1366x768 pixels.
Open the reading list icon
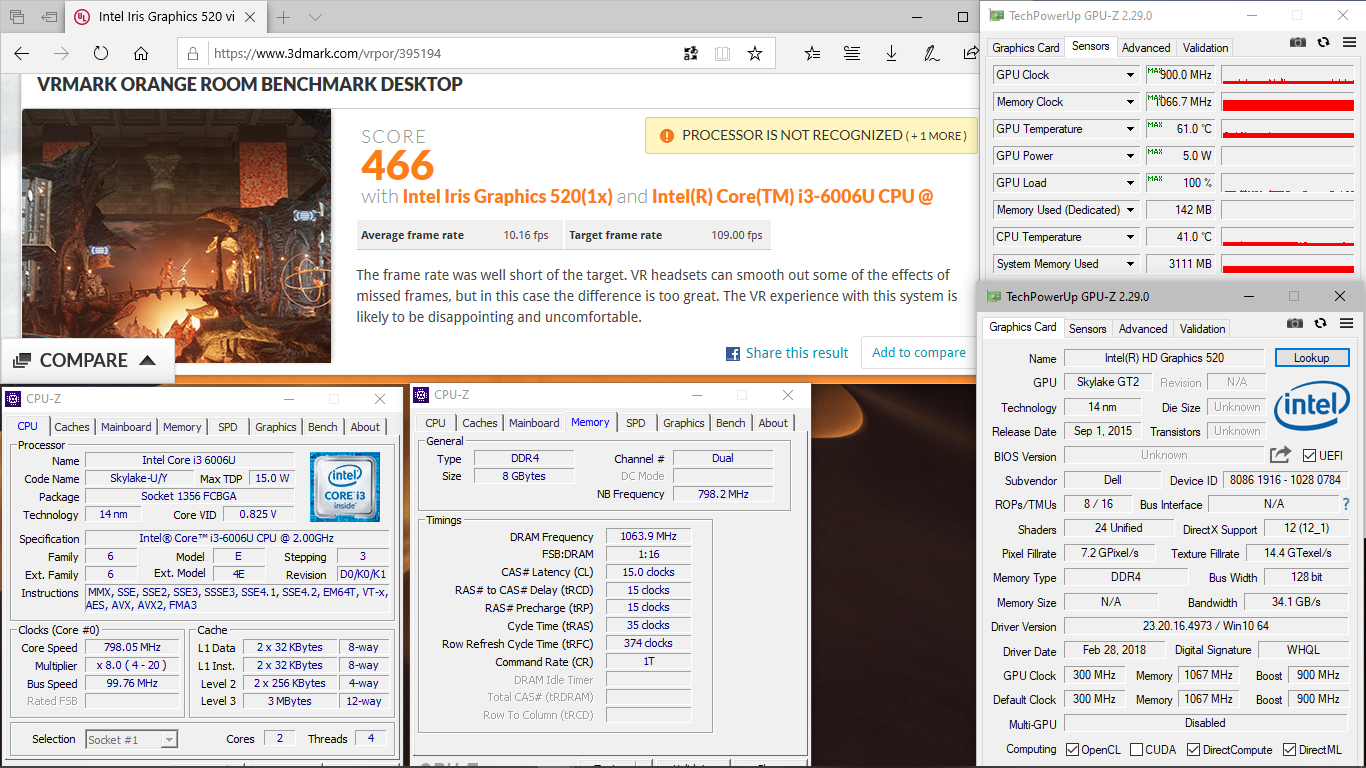coord(851,53)
